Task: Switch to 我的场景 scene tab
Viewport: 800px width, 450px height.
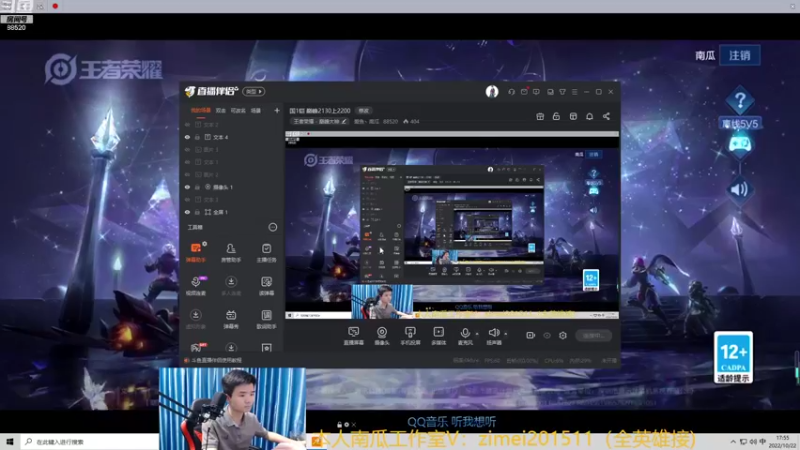Action: tap(201, 110)
